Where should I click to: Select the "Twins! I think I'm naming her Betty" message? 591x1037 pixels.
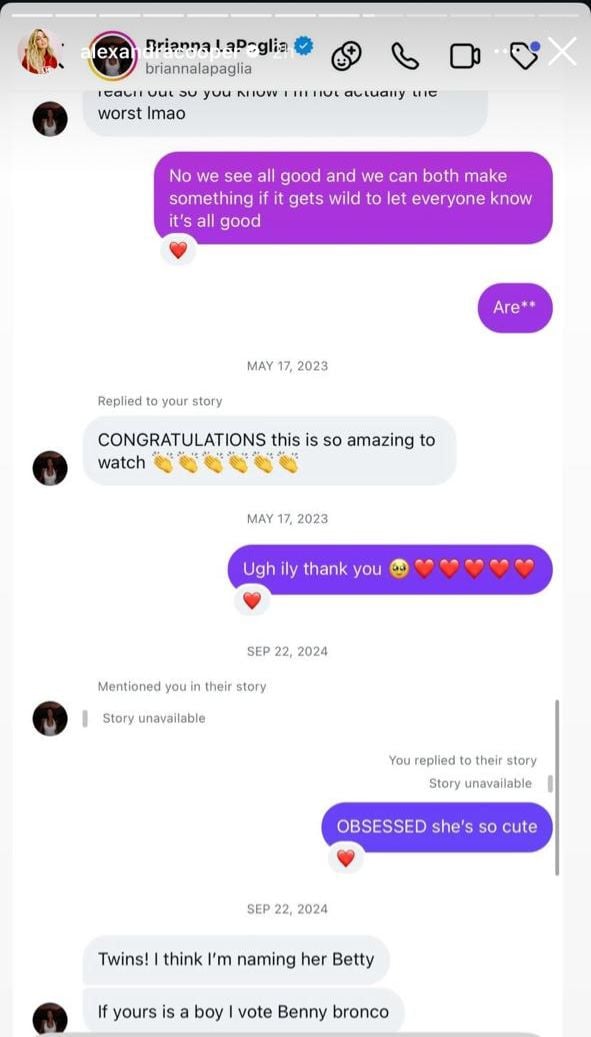pyautogui.click(x=236, y=959)
